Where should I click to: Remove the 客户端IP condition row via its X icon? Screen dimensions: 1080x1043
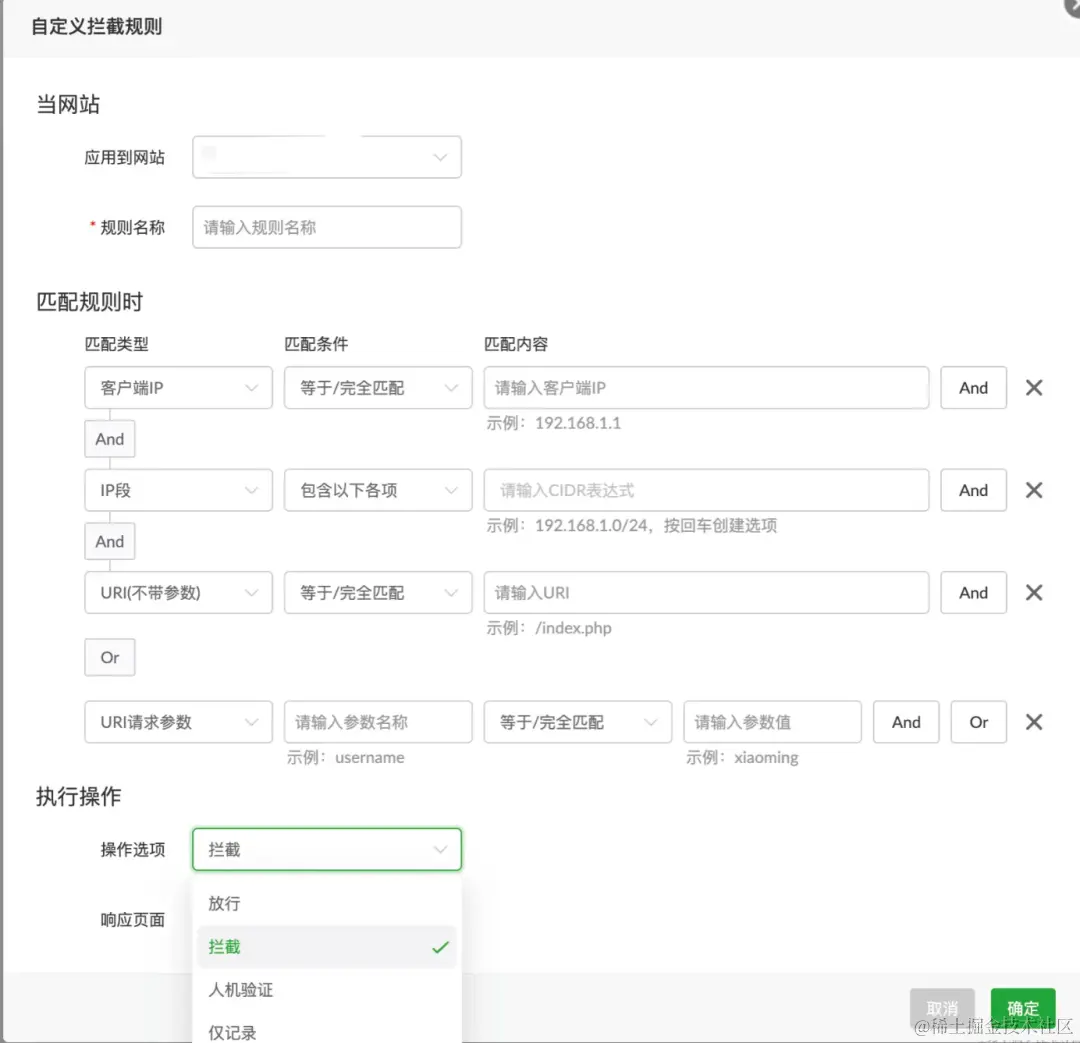[x=1034, y=387]
